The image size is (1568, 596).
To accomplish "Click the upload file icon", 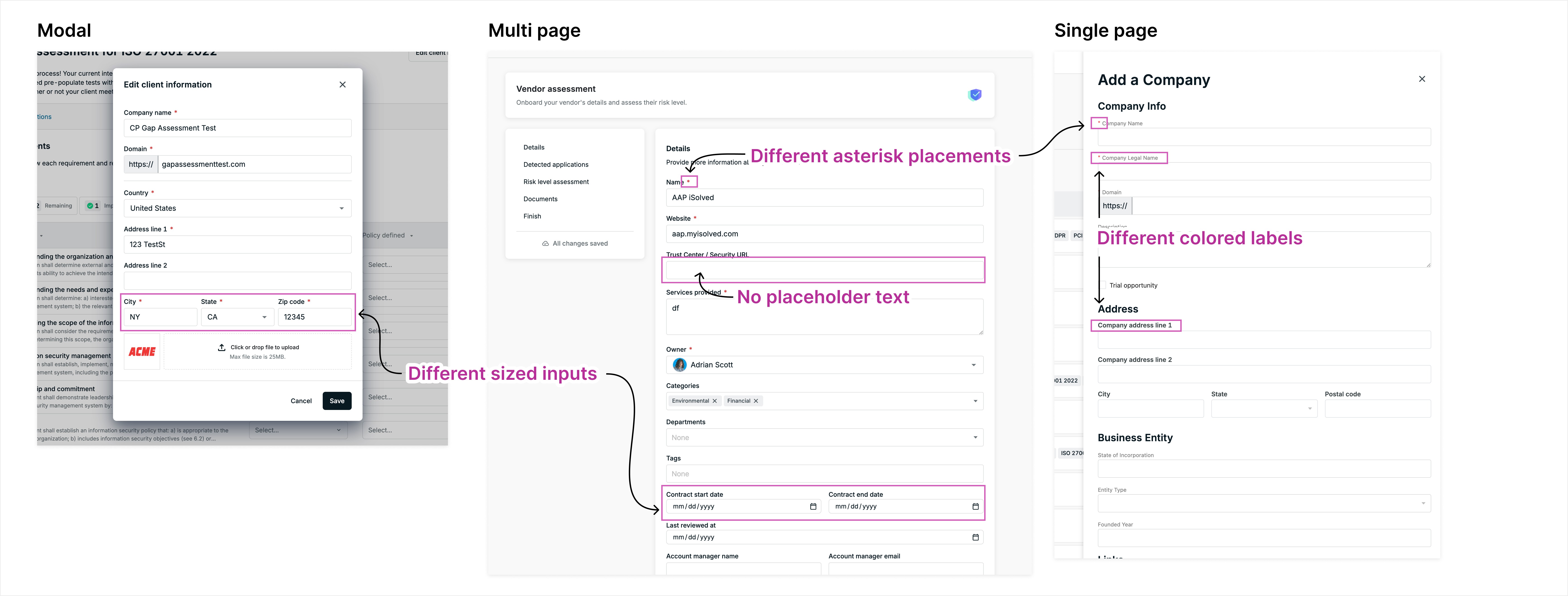I will (221, 347).
